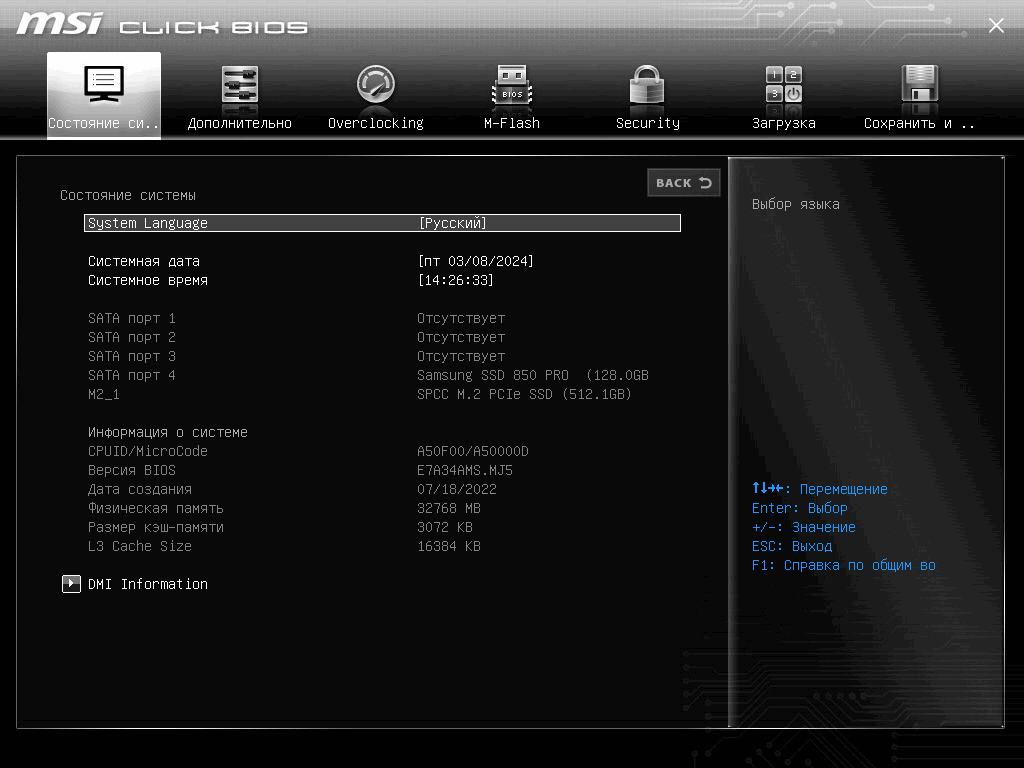1024x768 pixels.
Task: Click the 3072 KB cache value
Action: click(445, 526)
